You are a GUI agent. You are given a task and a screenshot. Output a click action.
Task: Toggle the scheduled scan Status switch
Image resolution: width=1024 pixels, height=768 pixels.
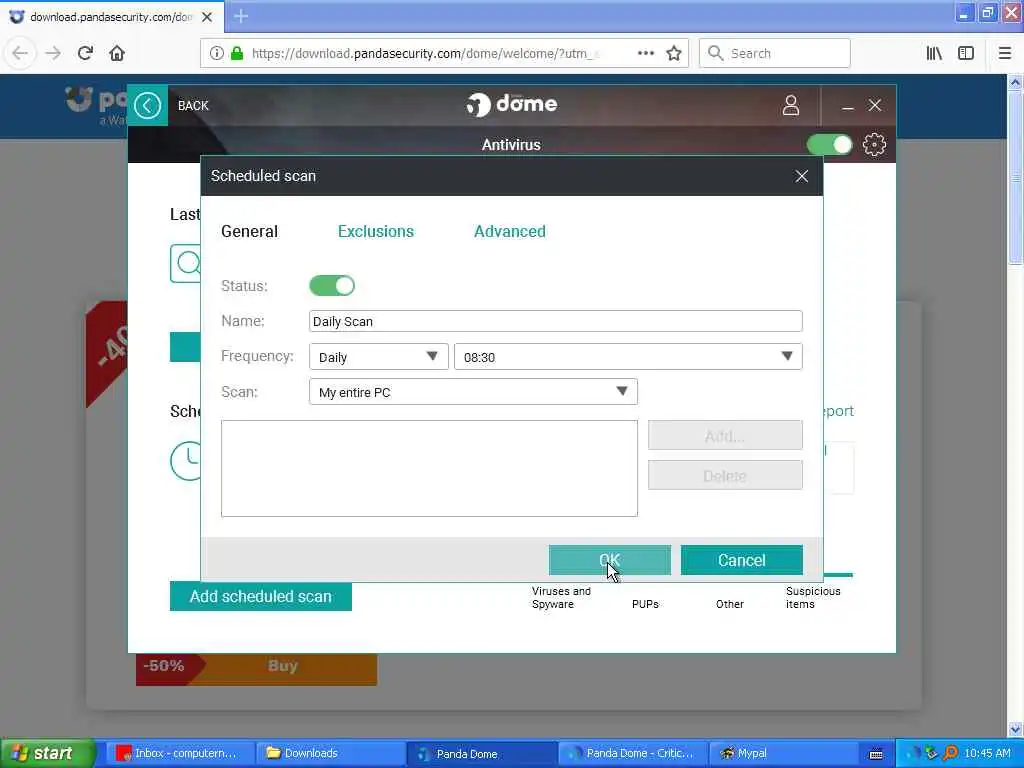(x=332, y=285)
